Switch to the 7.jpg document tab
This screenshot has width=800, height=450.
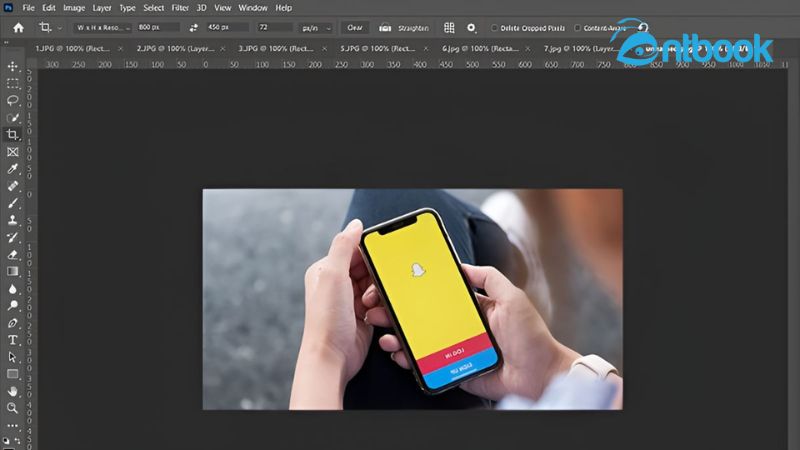pyautogui.click(x=579, y=48)
